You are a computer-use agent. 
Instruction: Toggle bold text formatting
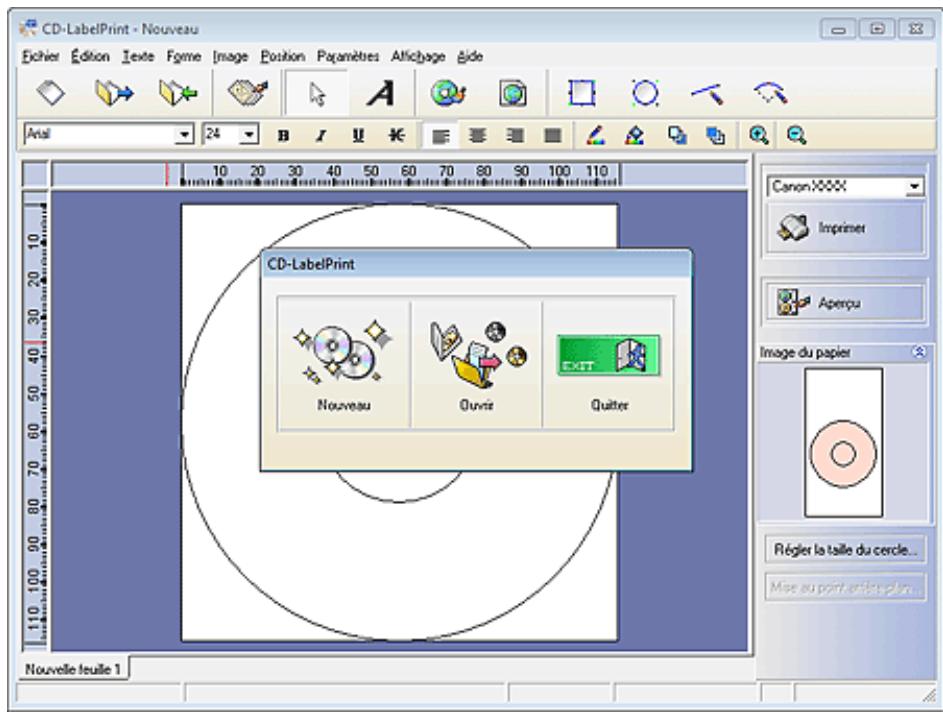tap(283, 136)
